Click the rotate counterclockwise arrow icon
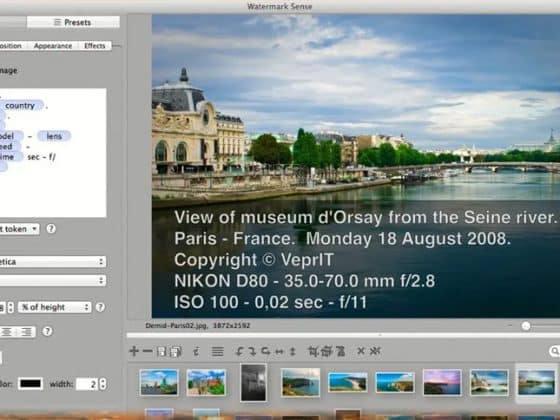Image resolution: width=560 pixels, height=420 pixels. (x=240, y=352)
